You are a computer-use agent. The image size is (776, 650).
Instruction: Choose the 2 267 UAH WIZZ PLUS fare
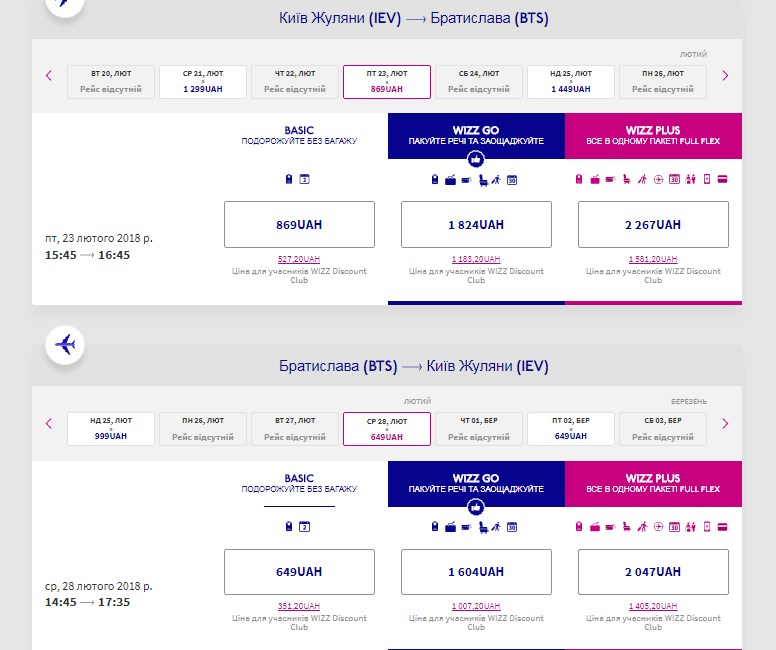[653, 225]
